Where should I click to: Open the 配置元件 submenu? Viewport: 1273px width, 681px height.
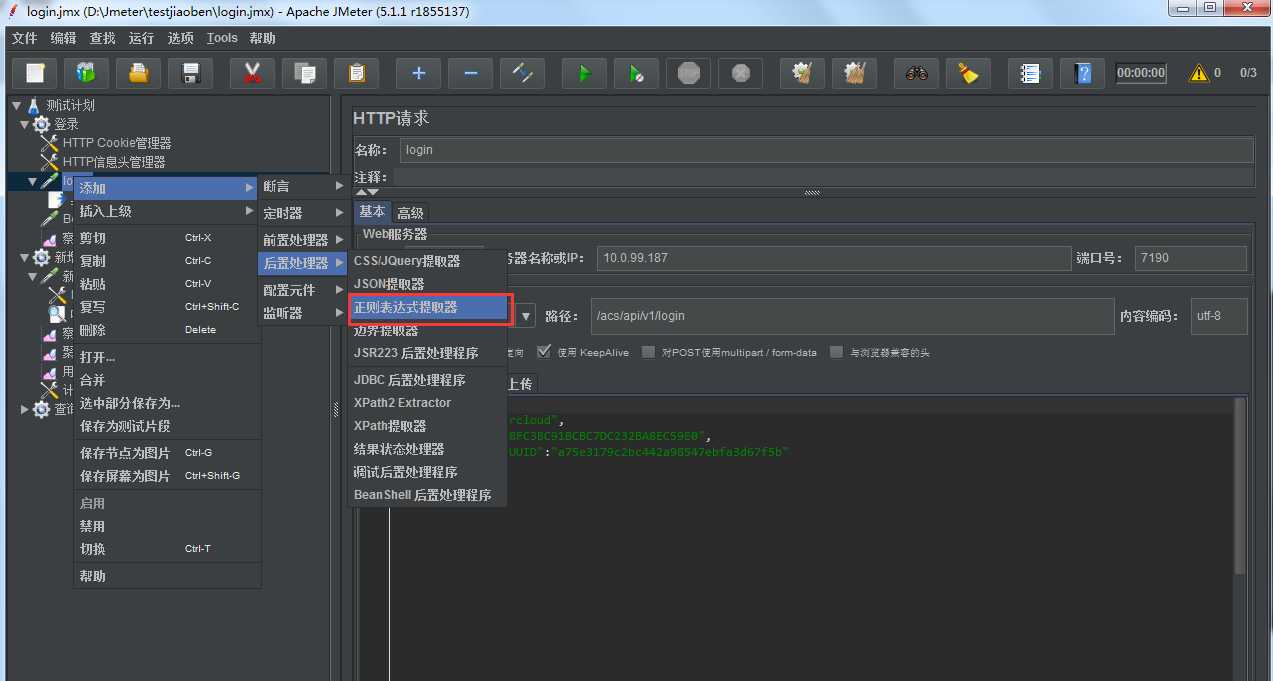(303, 290)
